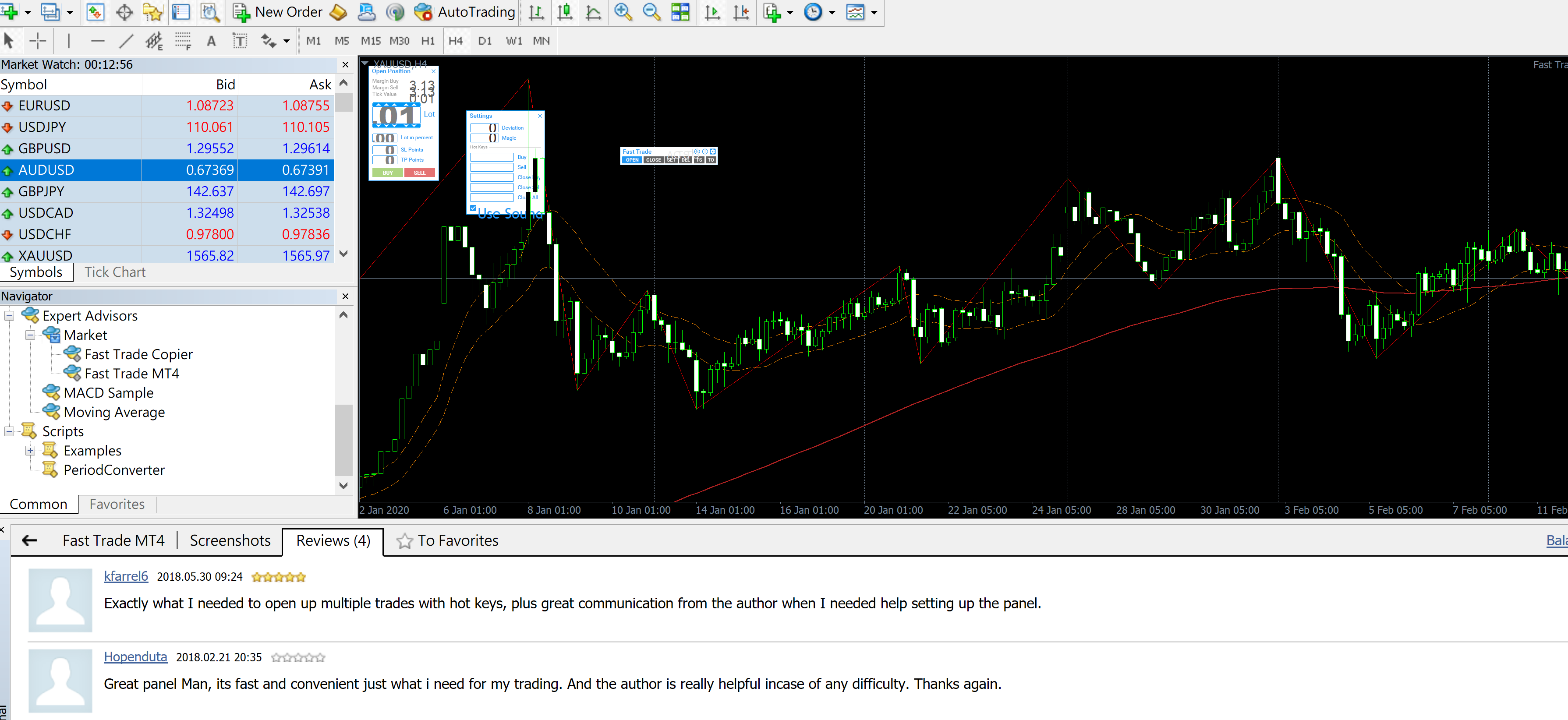Viewport: 1568px width, 720px height.
Task: Click the green BUY button
Action: tap(387, 173)
